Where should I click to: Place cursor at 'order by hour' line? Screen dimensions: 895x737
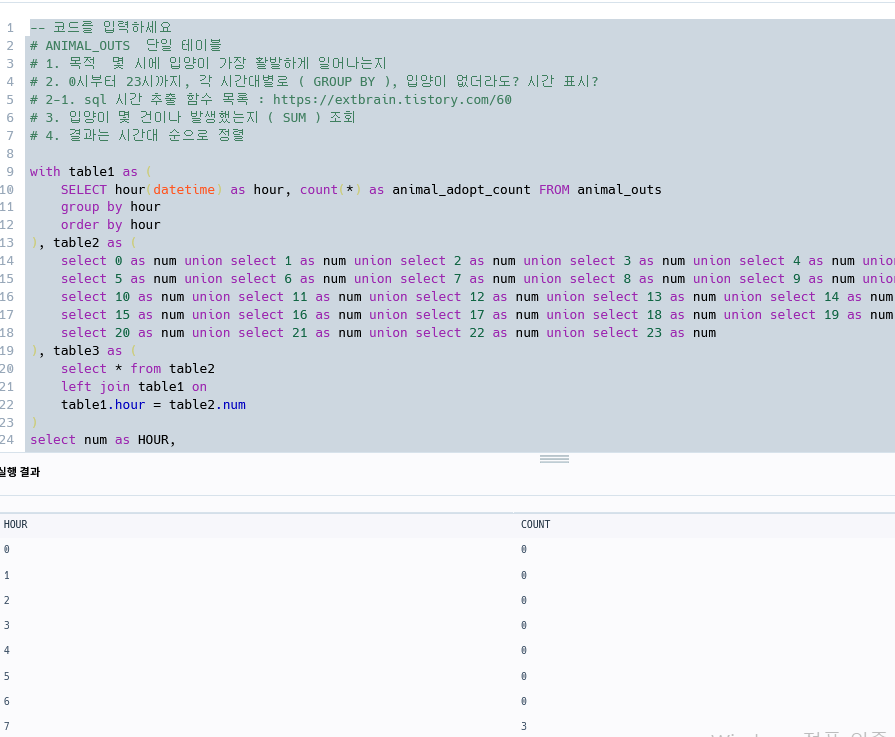[111, 225]
